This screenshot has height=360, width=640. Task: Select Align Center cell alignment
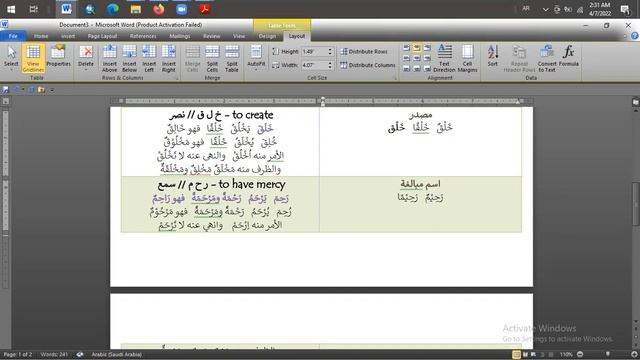[x=417, y=58]
